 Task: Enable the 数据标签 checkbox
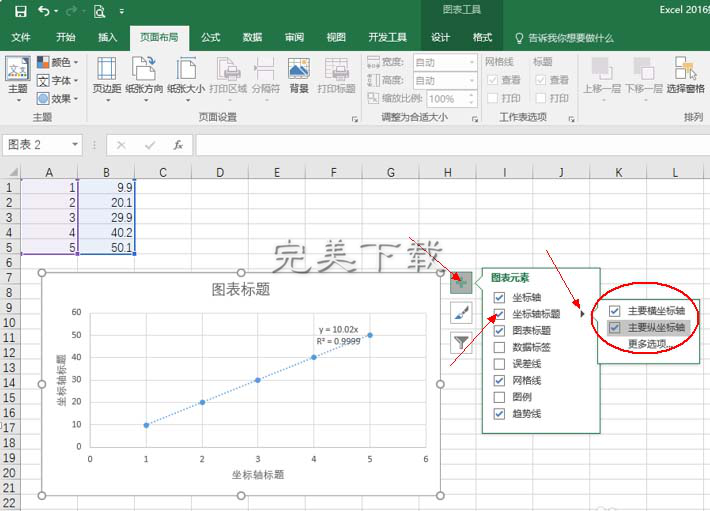499,347
